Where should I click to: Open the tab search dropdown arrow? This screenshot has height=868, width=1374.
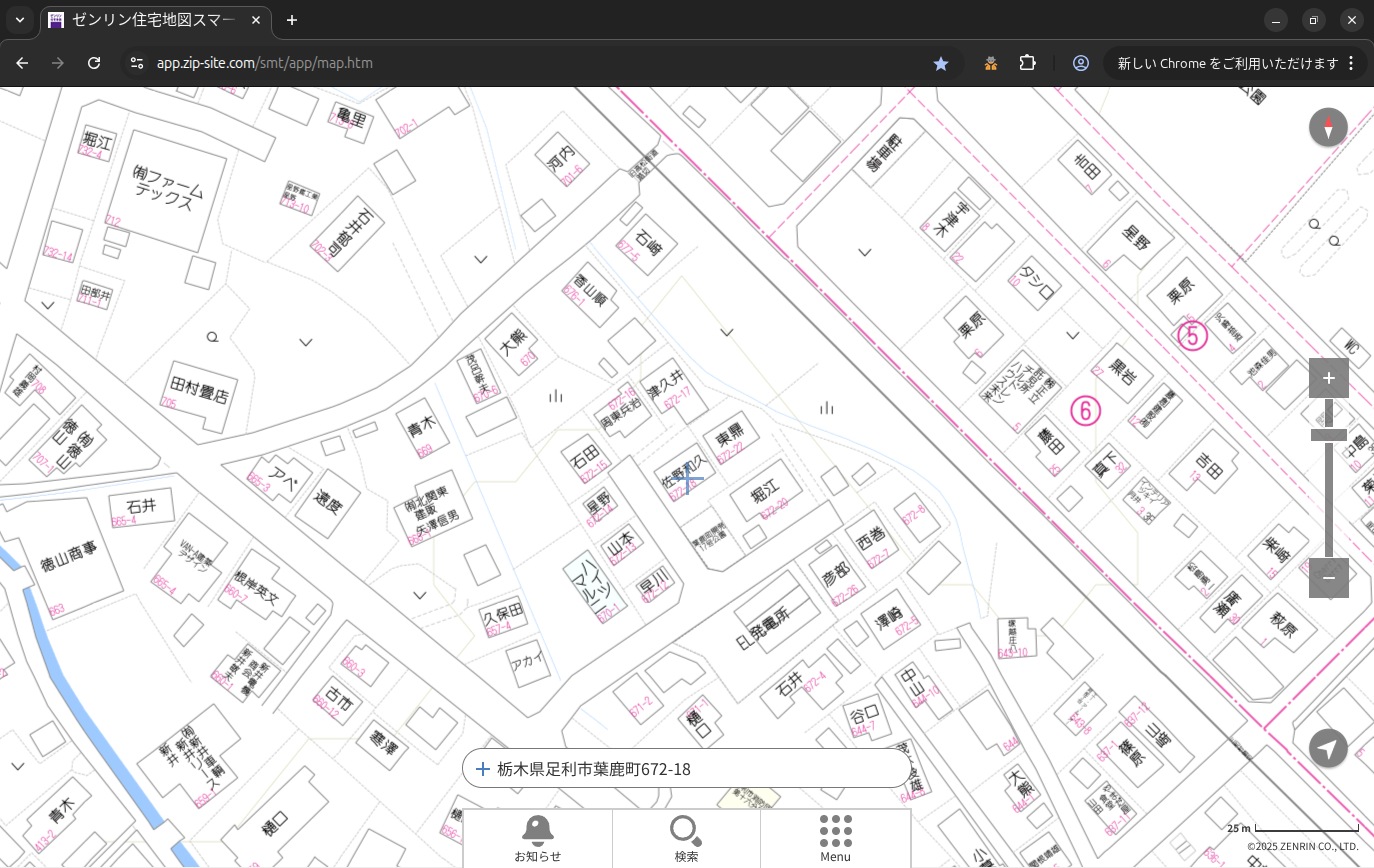coord(19,20)
